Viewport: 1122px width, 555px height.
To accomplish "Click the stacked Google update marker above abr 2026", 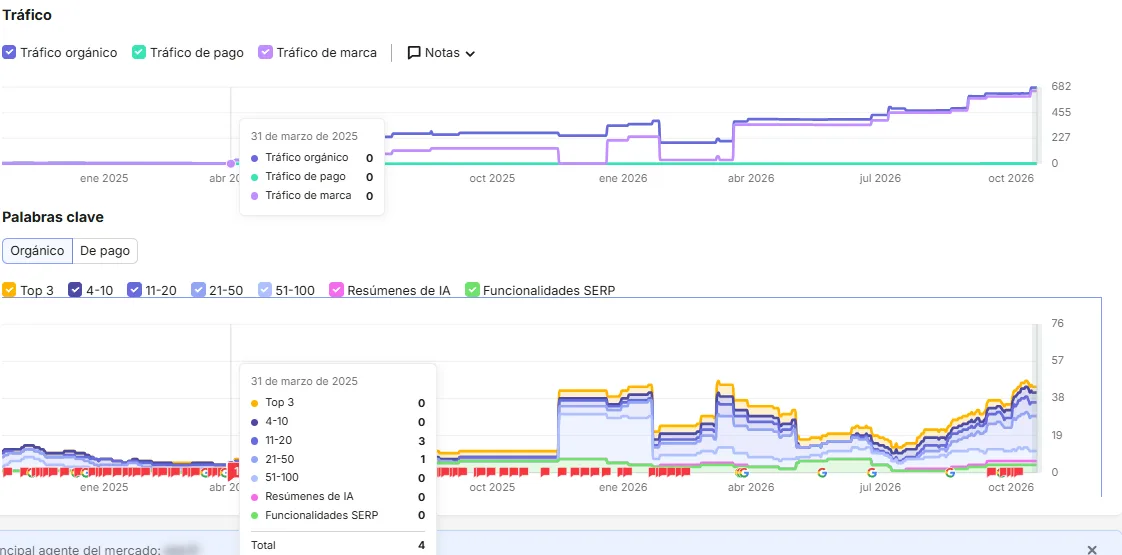I will coord(742,472).
